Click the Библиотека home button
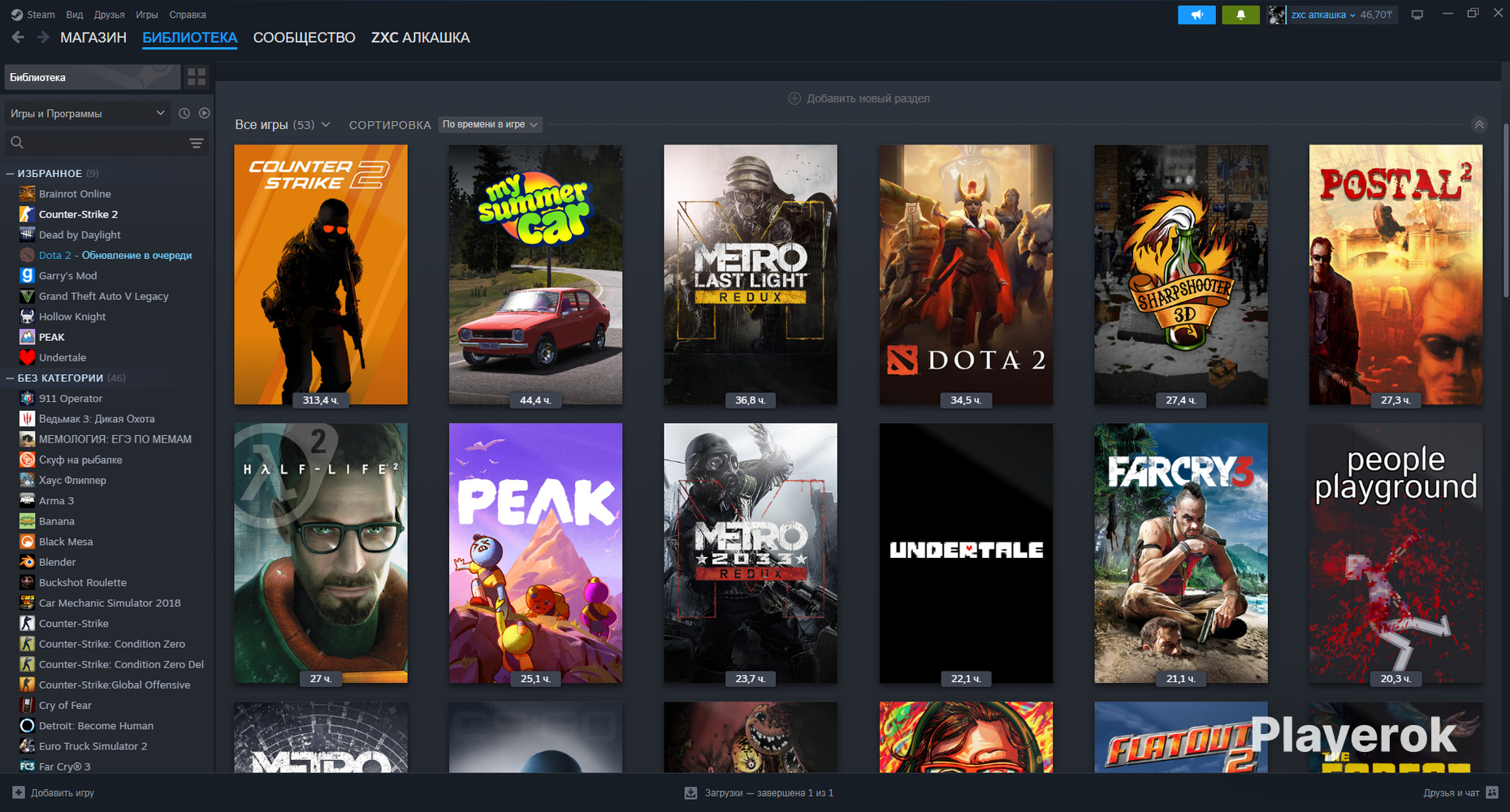Image resolution: width=1510 pixels, height=812 pixels. pos(93,77)
